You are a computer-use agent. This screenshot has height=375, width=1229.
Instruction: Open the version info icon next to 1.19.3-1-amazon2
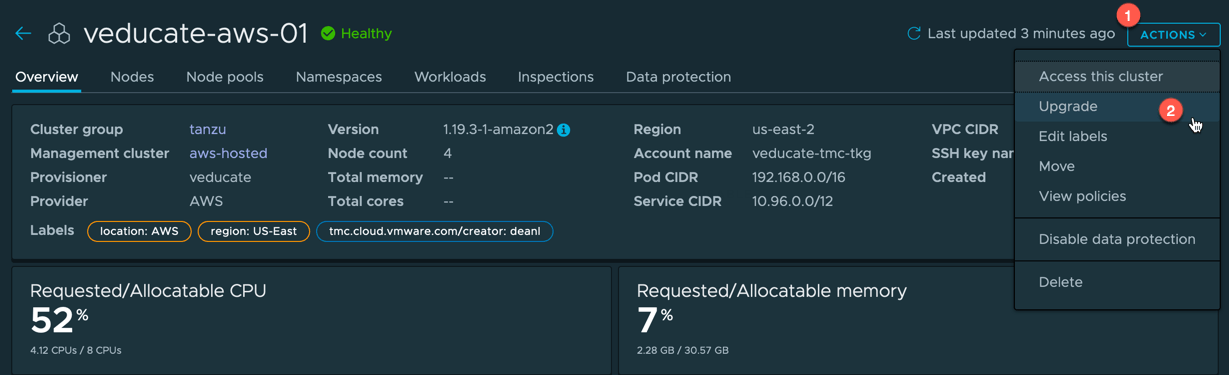click(564, 130)
